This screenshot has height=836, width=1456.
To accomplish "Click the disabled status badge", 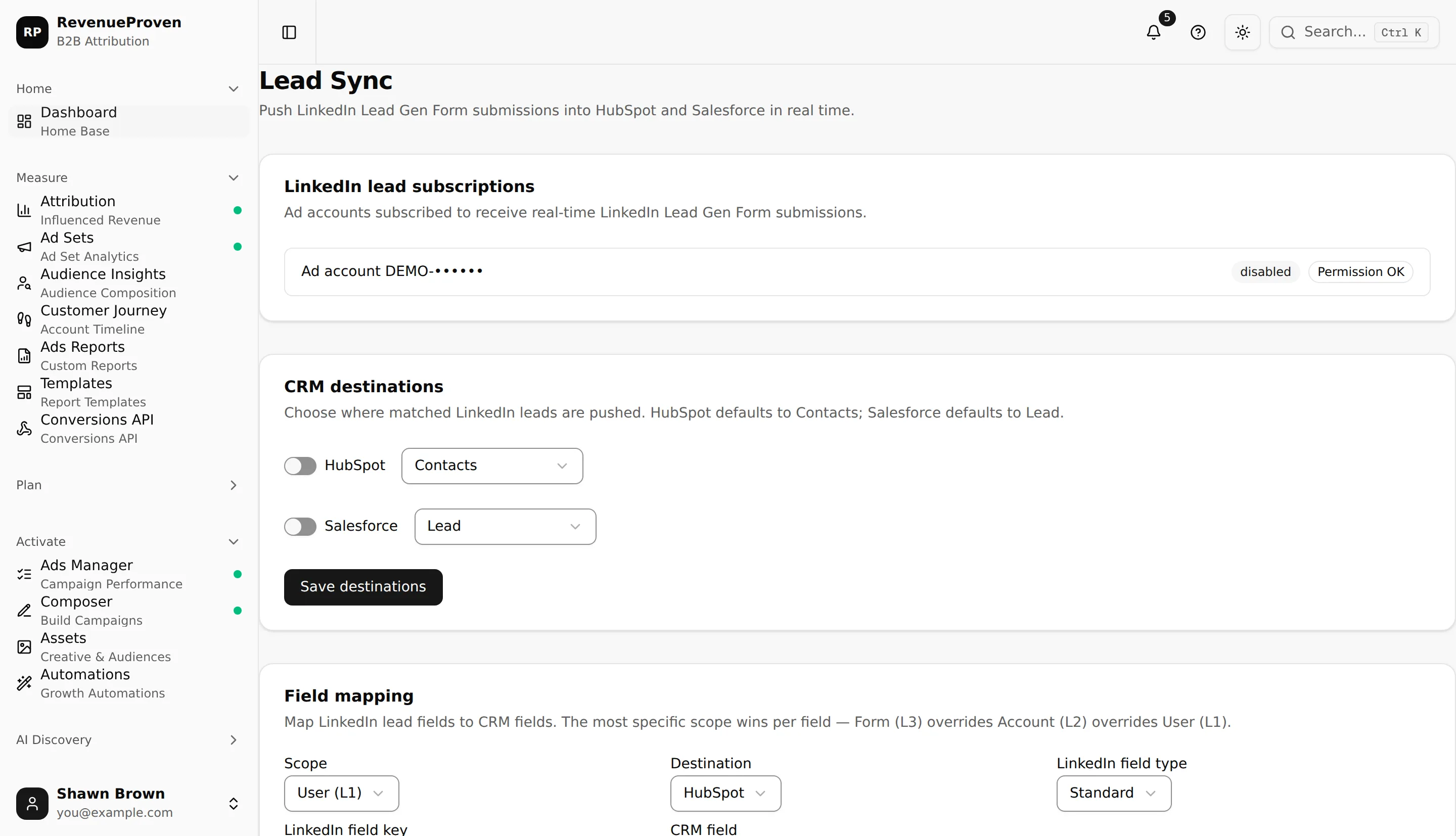I will (1265, 271).
